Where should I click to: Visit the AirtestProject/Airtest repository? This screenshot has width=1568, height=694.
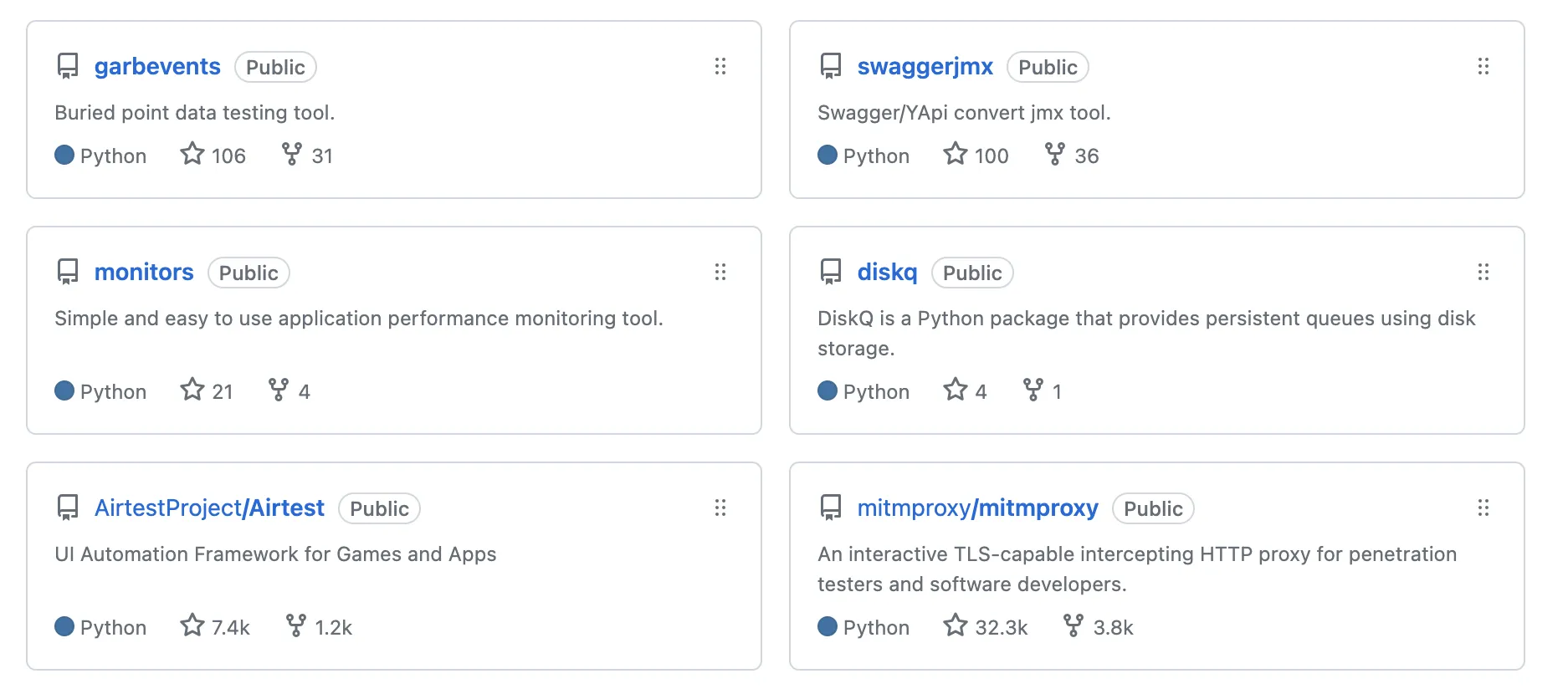(209, 508)
